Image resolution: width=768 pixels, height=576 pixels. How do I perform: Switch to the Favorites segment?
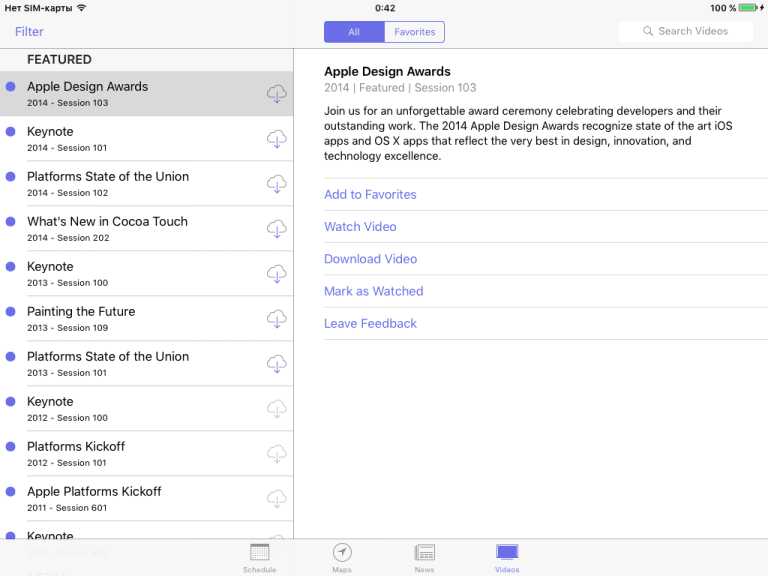pyautogui.click(x=414, y=32)
